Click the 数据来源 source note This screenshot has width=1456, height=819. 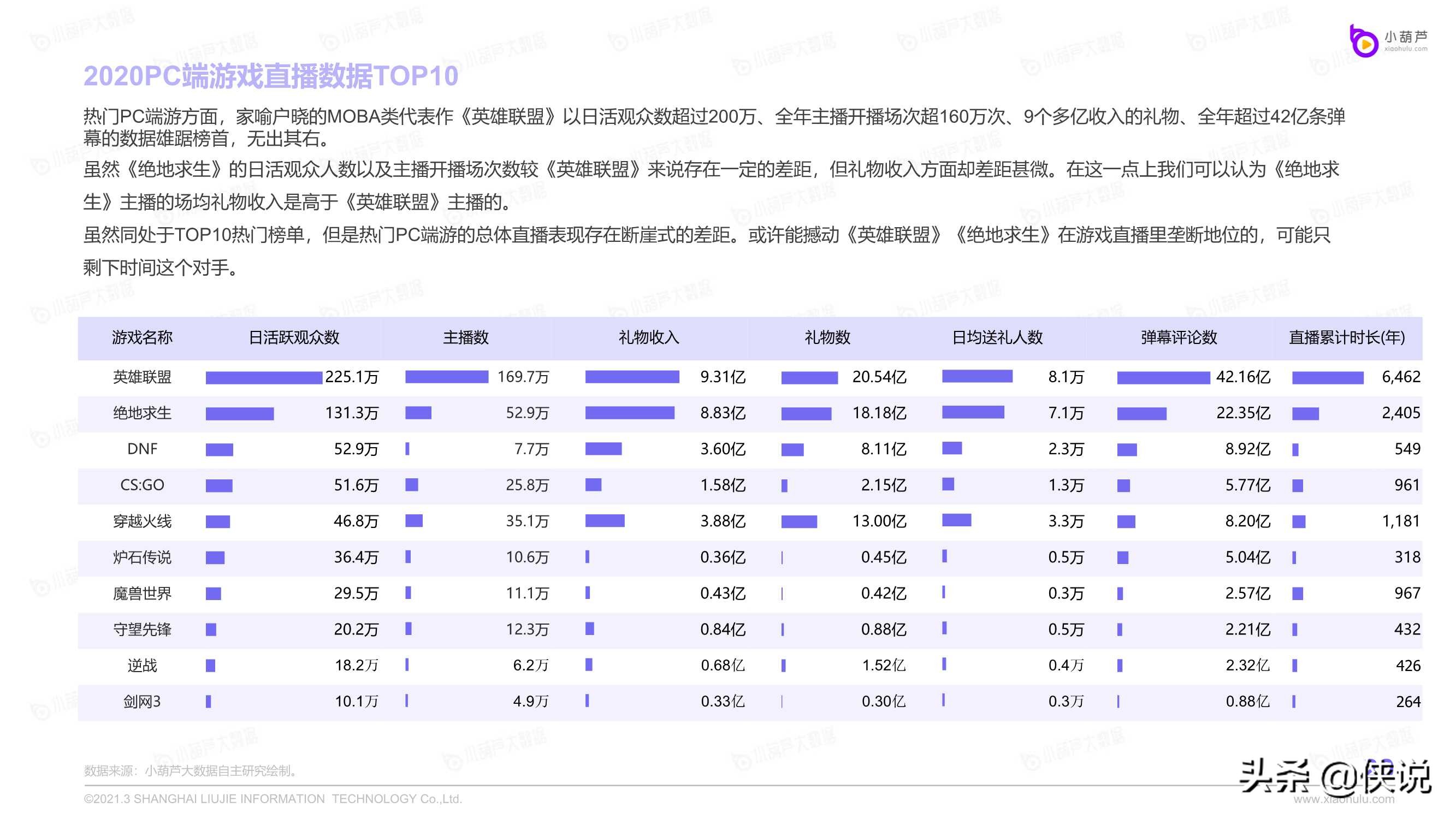click(x=193, y=771)
